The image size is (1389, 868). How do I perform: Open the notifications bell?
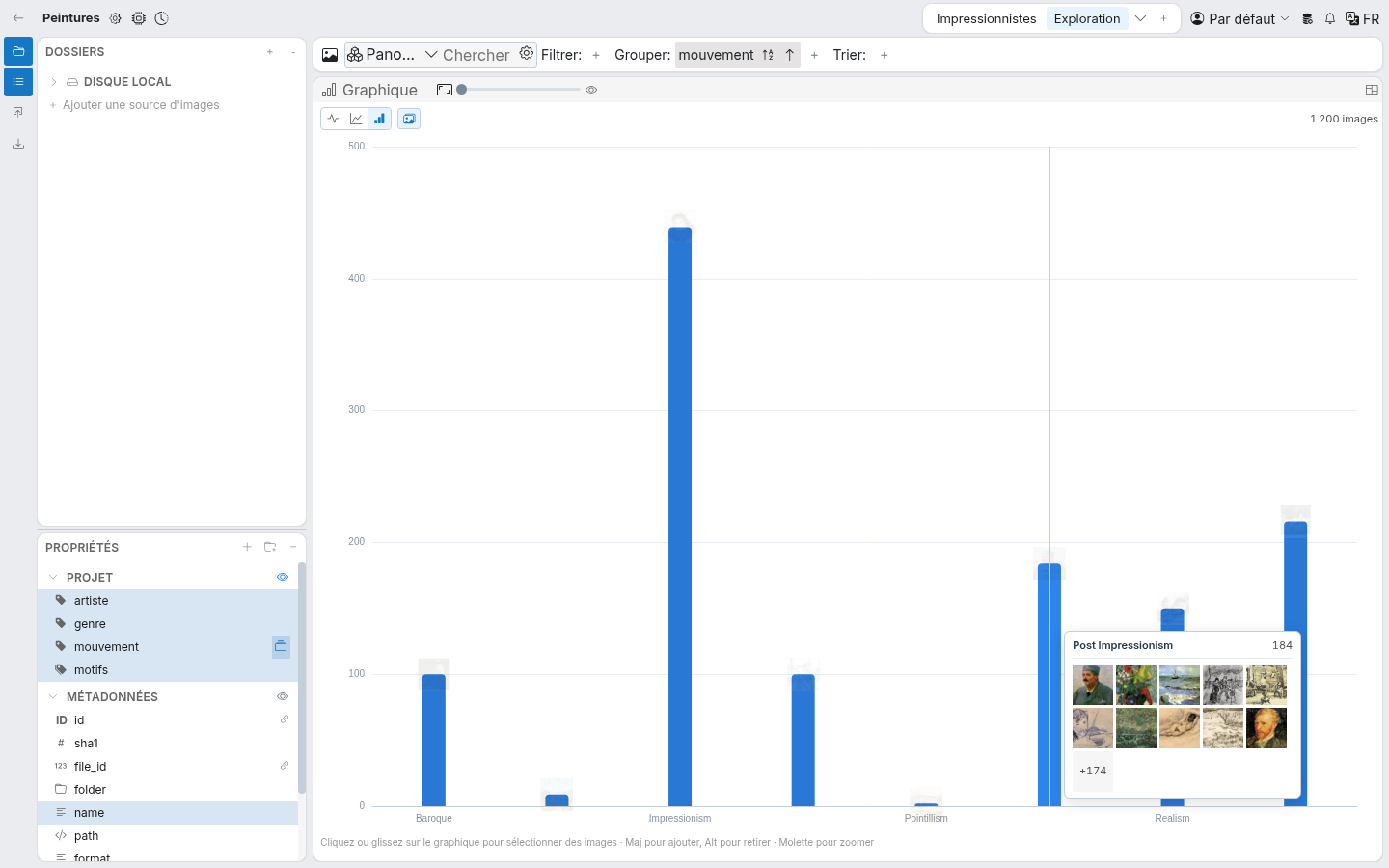click(1330, 18)
